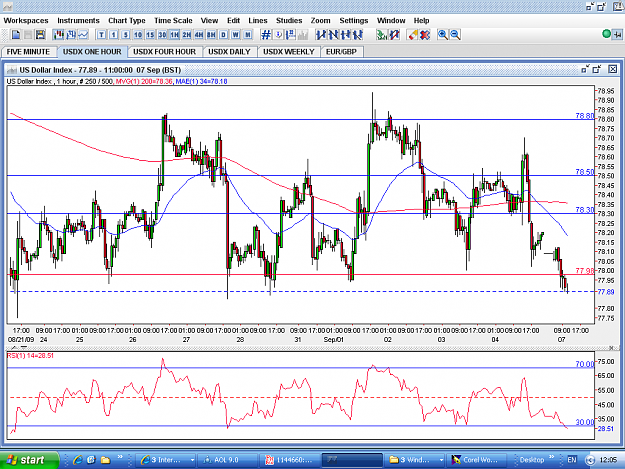Click the MAE(1) 34=78.18 study label
This screenshot has width=625, height=469.
[x=201, y=81]
